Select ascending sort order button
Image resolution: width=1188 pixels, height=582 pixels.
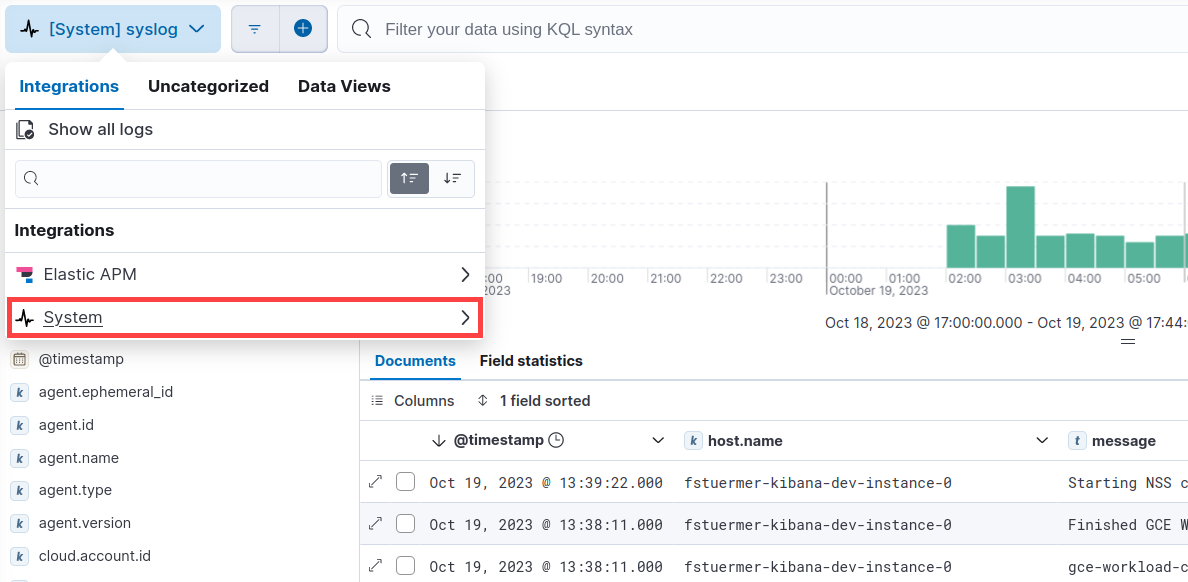click(409, 178)
